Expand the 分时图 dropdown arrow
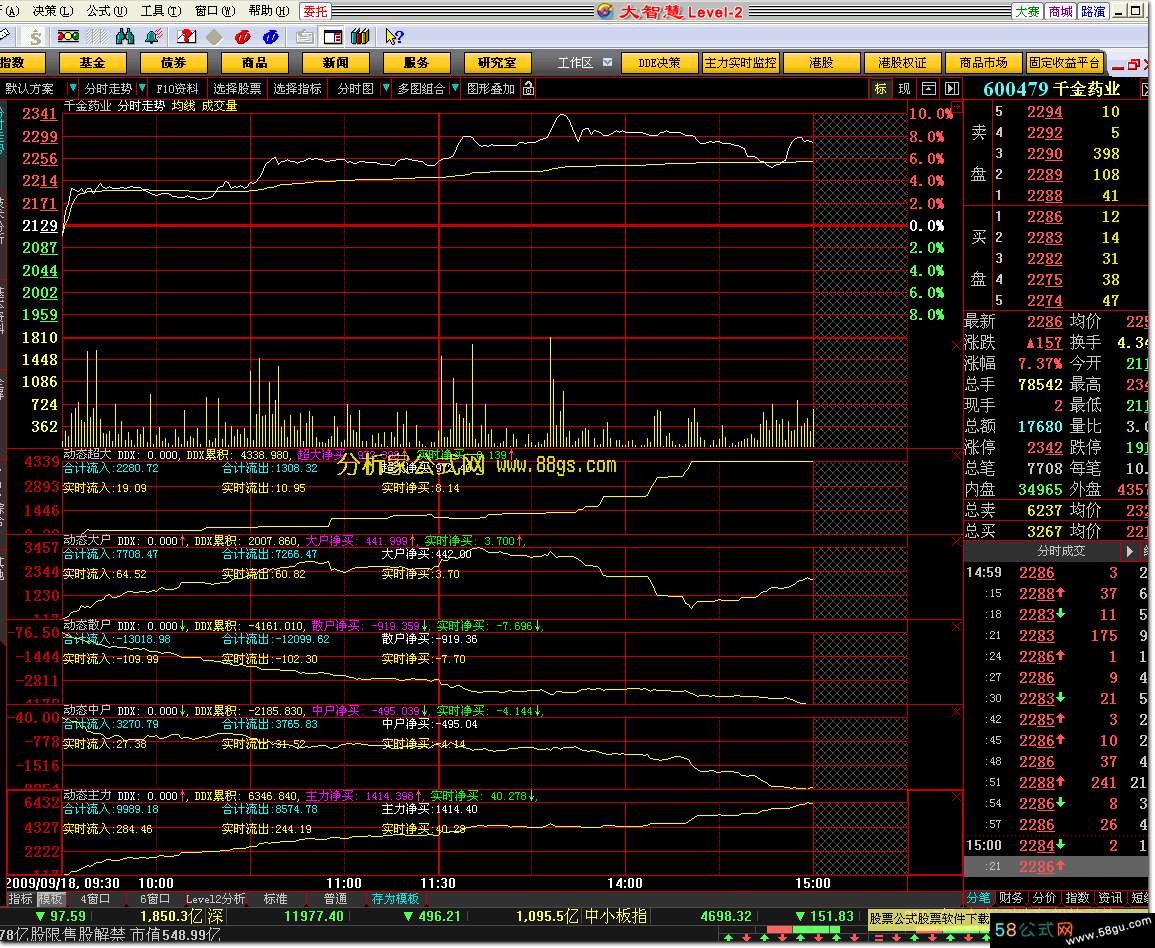 (x=385, y=88)
